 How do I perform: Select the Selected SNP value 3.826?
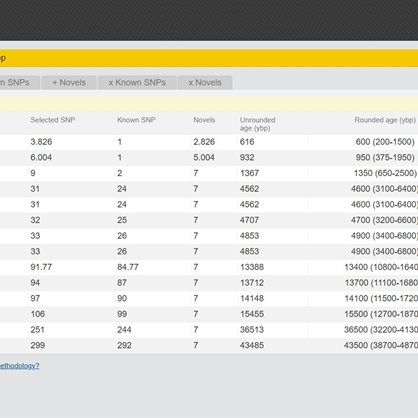click(x=41, y=142)
